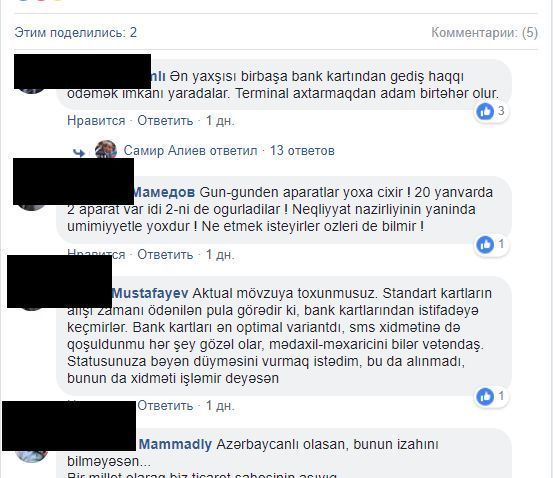
Task: Click the like icon with 3 reactions
Action: point(485,112)
